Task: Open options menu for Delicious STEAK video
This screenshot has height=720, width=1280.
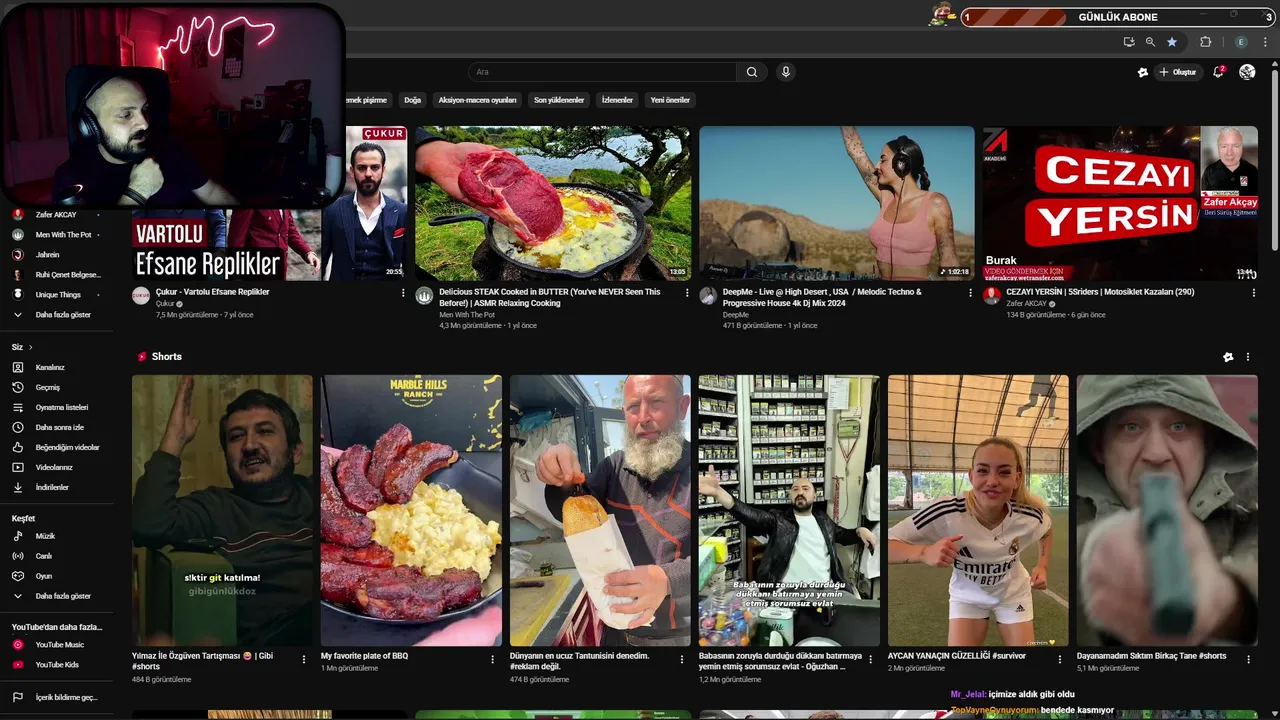Action: click(x=687, y=293)
